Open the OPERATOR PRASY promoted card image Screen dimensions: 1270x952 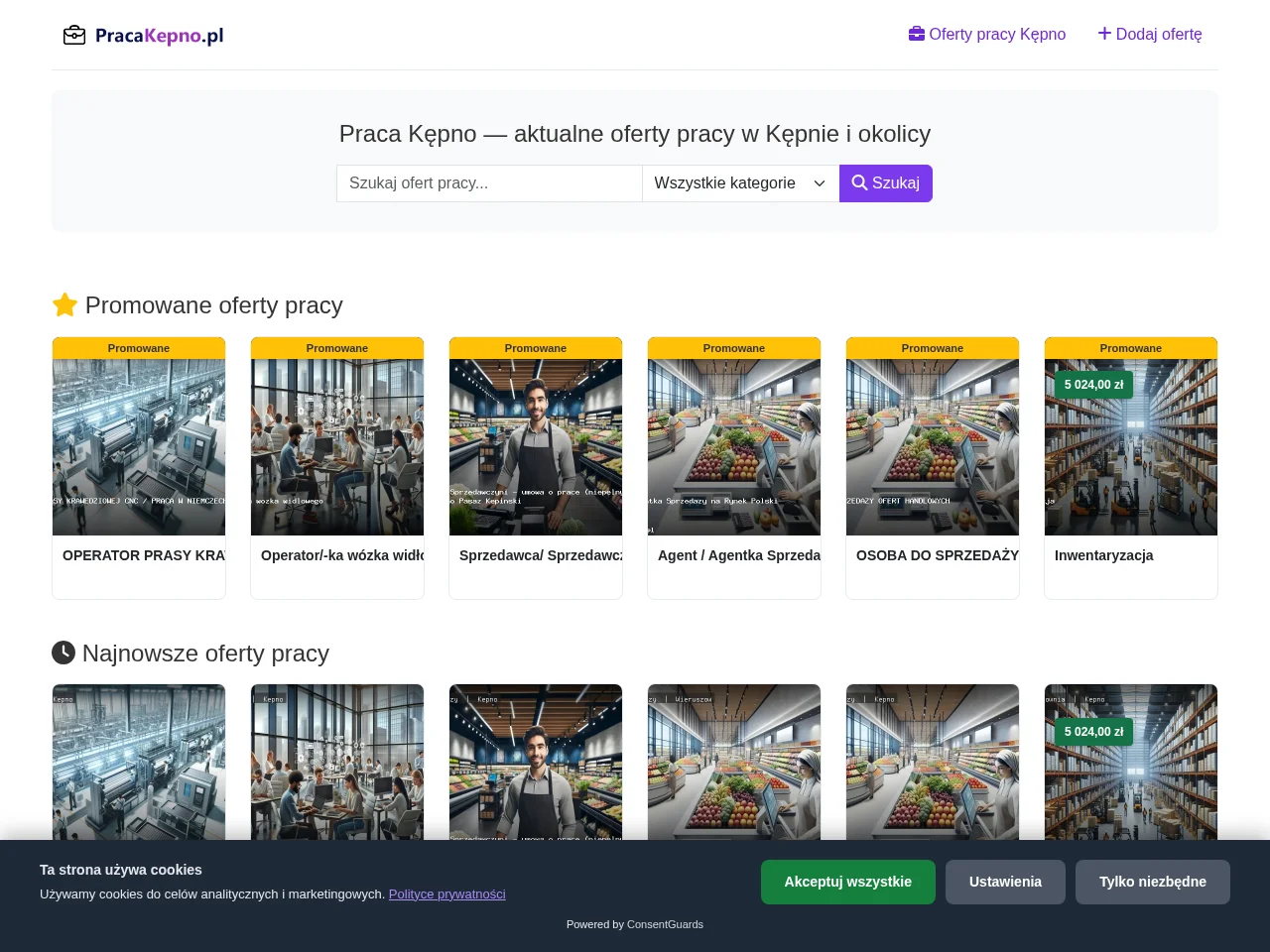click(x=139, y=447)
